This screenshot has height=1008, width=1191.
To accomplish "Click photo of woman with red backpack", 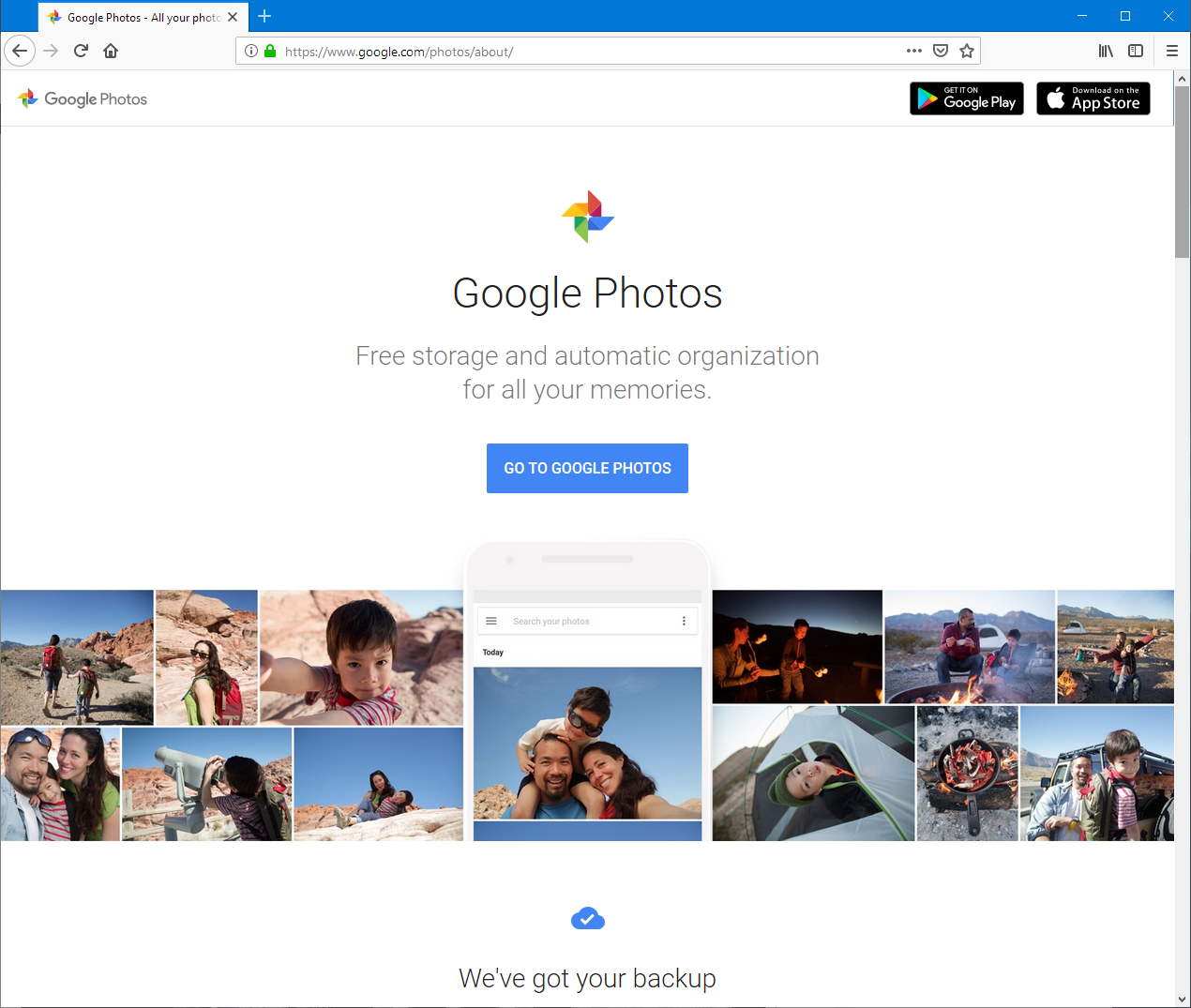I will tap(206, 657).
